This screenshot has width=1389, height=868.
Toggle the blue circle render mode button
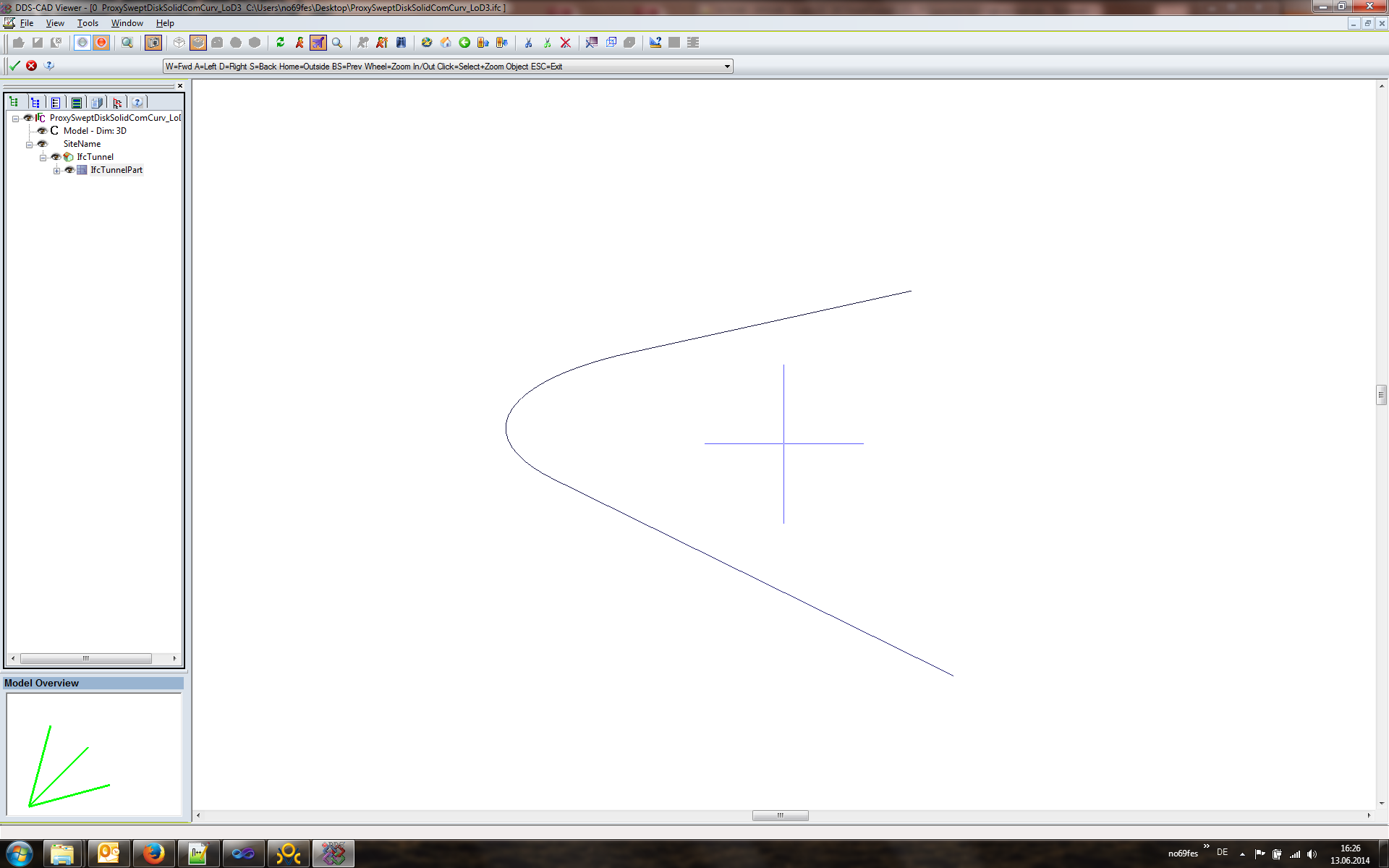point(82,43)
